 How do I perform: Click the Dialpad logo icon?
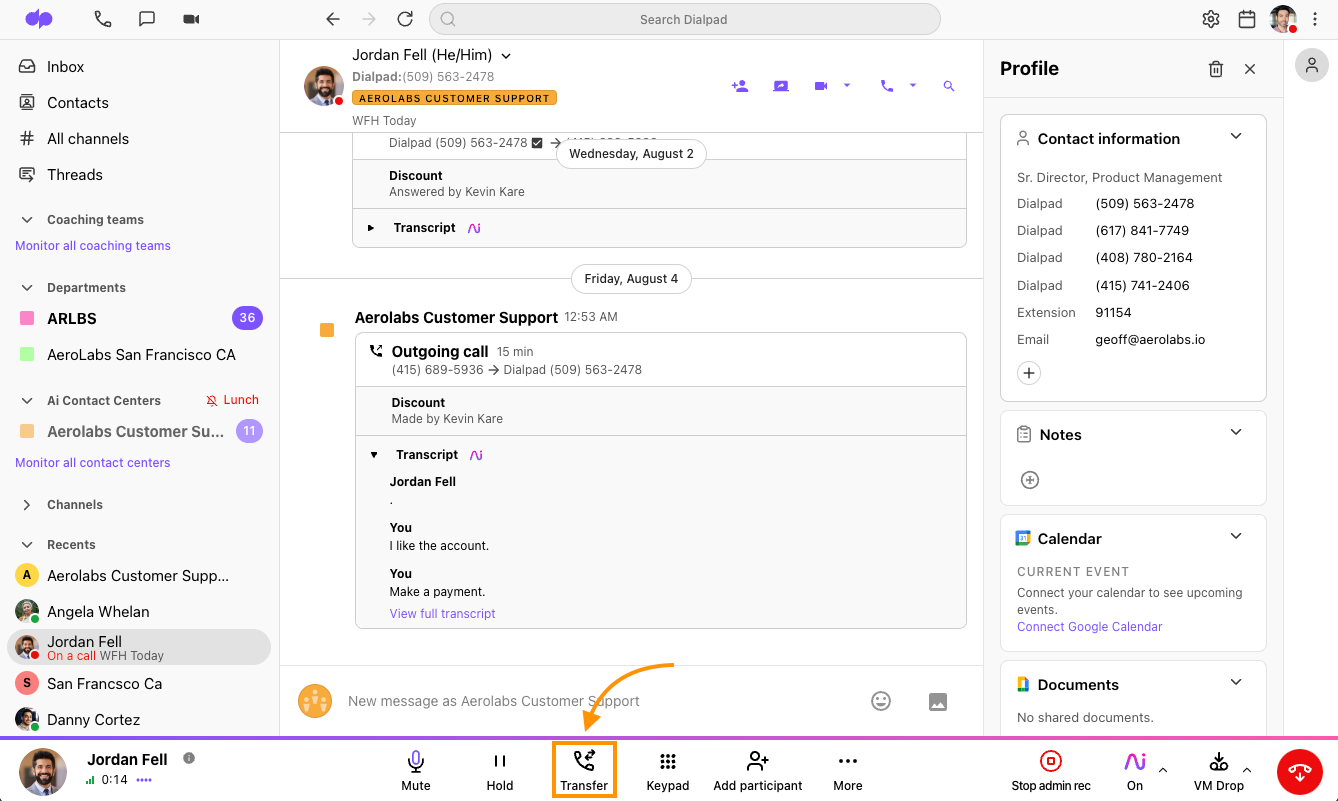point(39,19)
